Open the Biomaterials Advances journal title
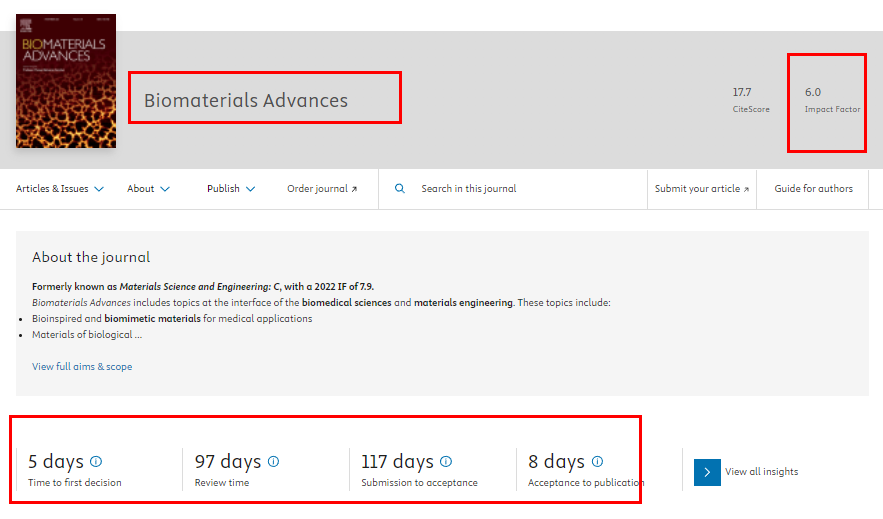 246,100
